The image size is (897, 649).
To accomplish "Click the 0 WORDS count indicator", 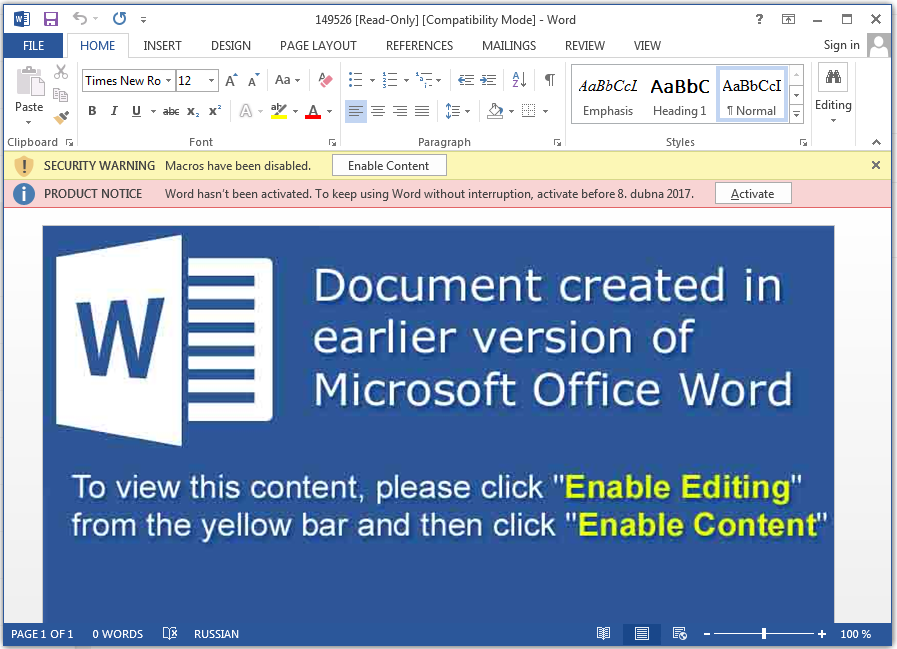I will click(118, 634).
